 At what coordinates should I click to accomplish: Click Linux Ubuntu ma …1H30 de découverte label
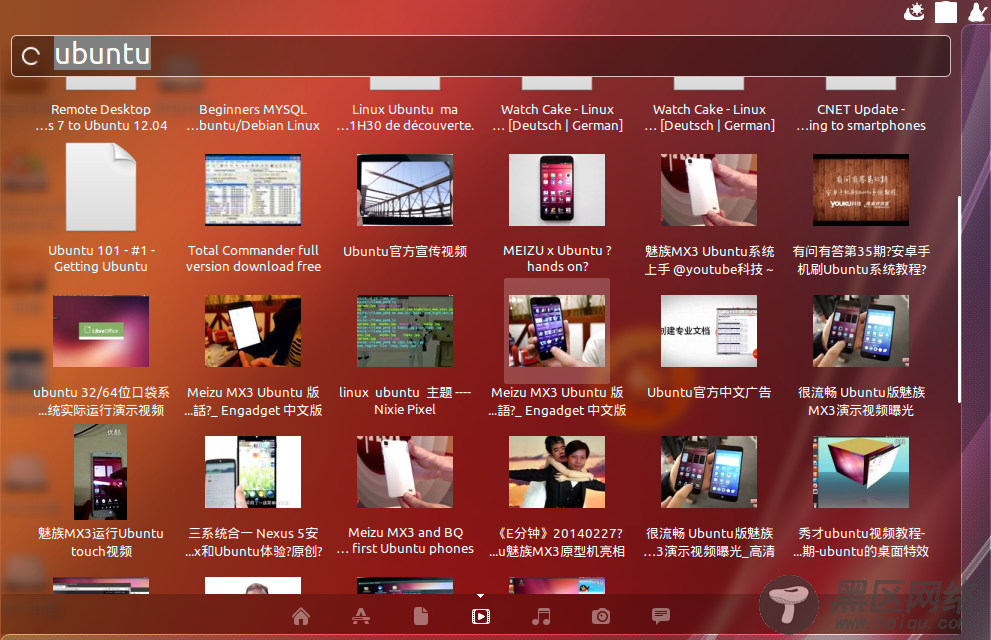(x=405, y=118)
